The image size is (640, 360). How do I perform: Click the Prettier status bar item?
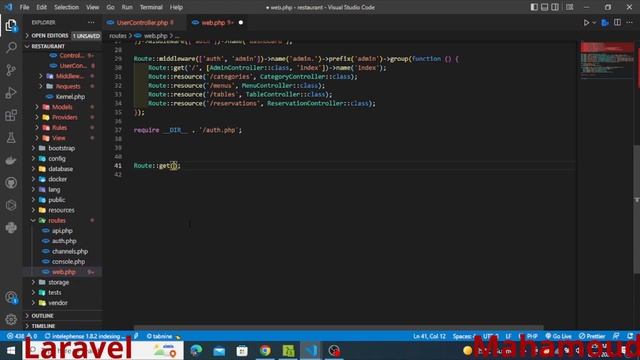click(592, 336)
